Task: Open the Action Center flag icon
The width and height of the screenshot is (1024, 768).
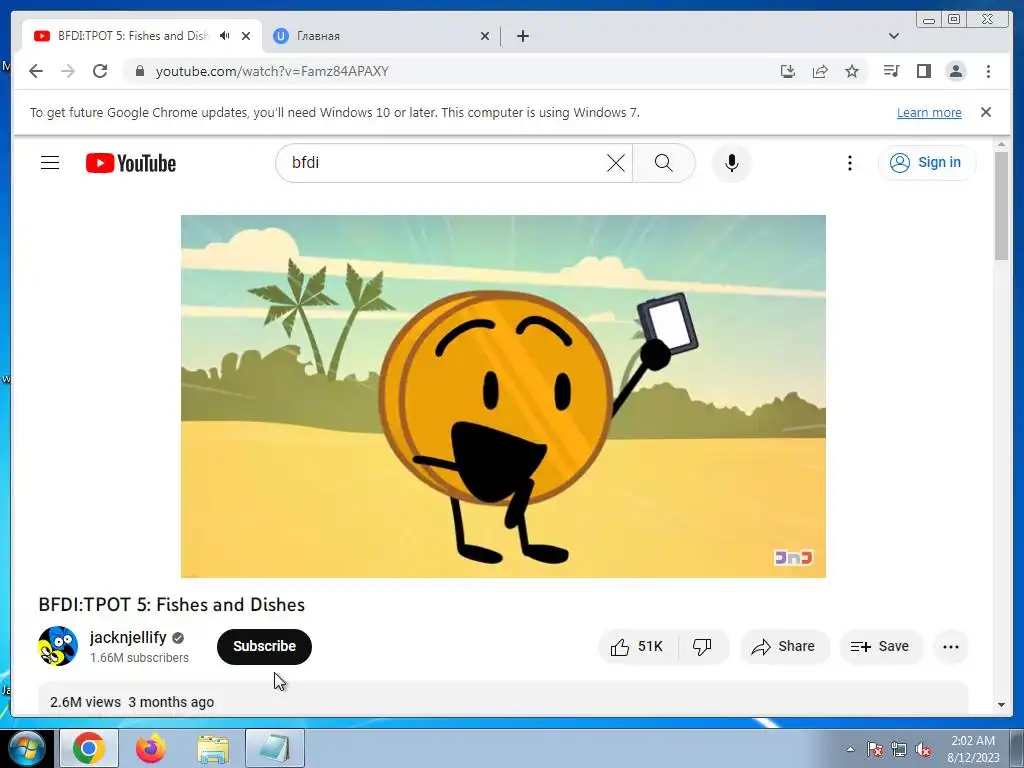Action: tap(874, 749)
